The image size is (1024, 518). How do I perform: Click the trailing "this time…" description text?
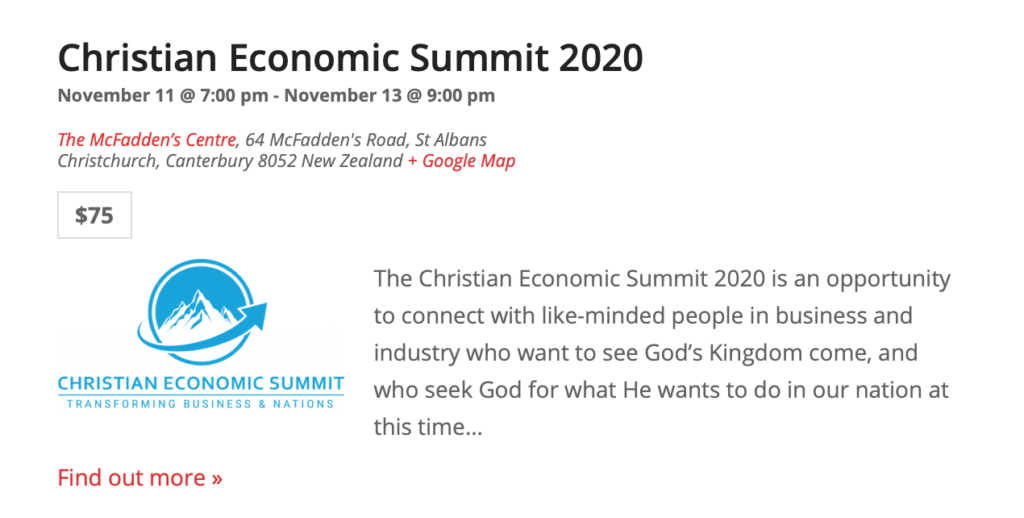coord(428,428)
